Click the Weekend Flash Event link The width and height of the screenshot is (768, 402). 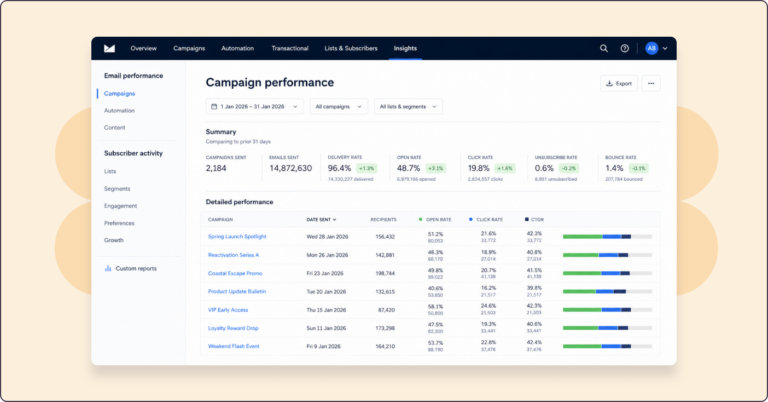click(x=234, y=346)
